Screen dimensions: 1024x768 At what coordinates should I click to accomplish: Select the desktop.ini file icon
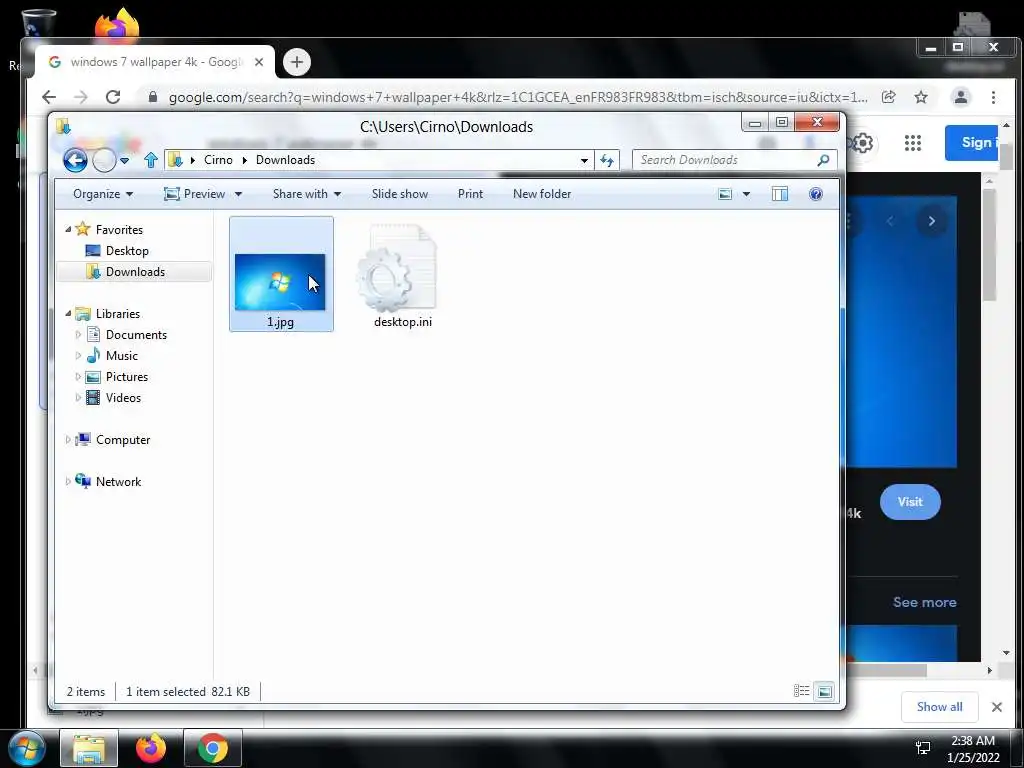coord(397,268)
